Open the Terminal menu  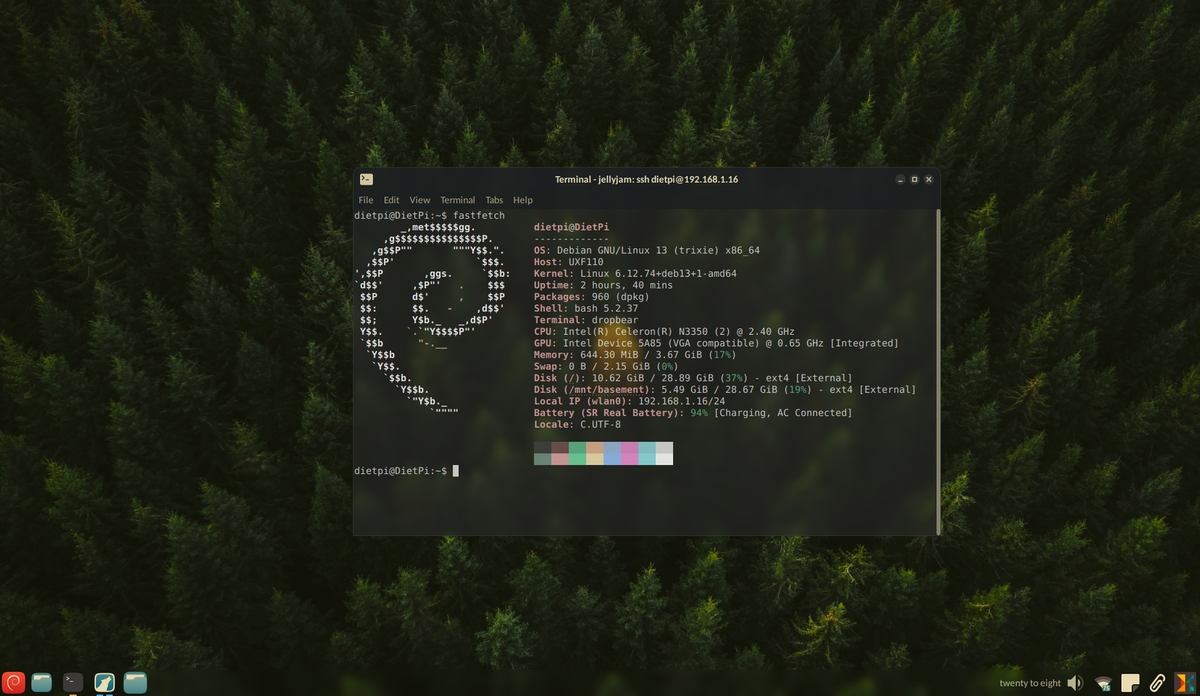458,200
